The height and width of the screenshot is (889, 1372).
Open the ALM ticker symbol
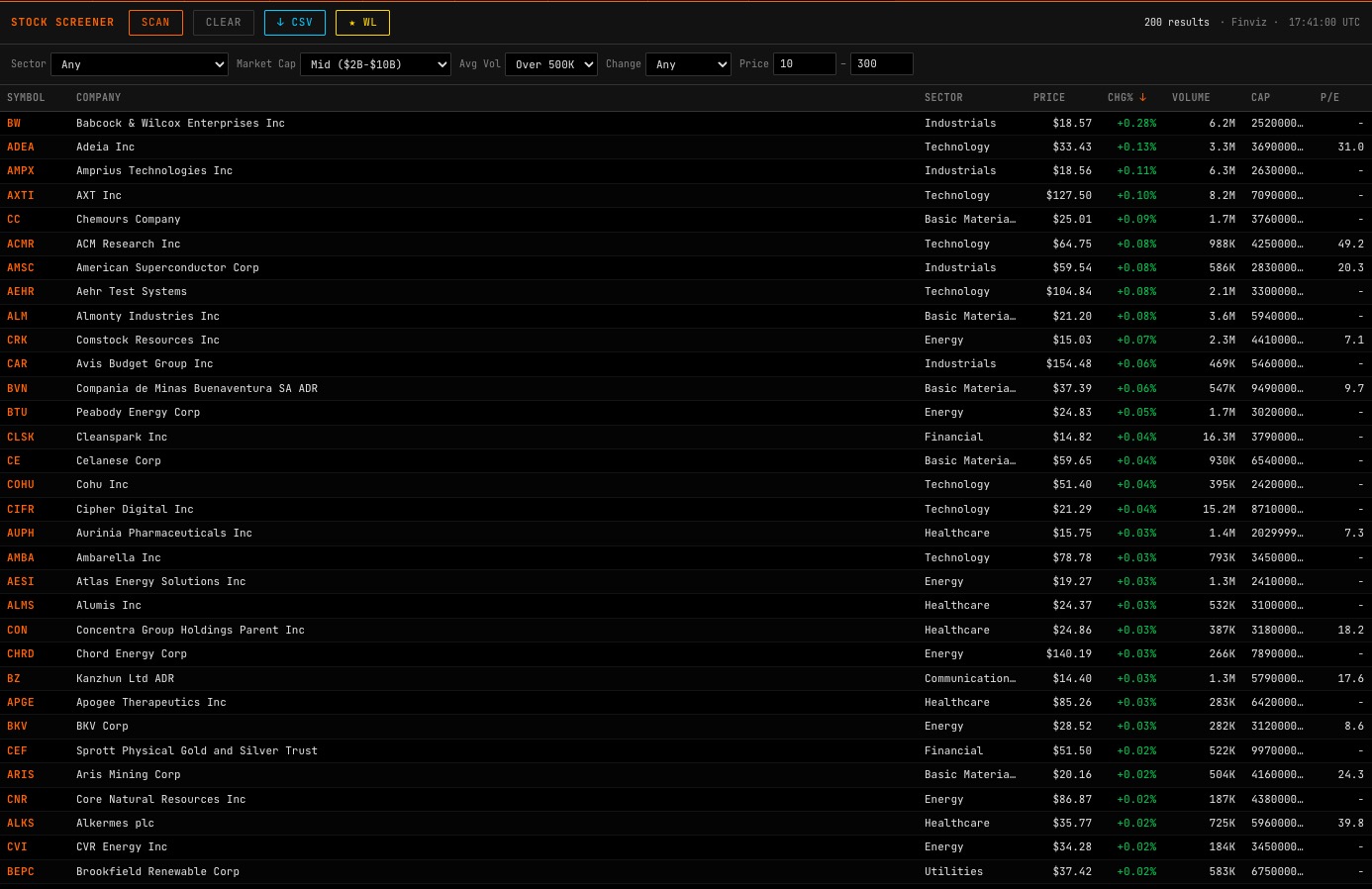coord(17,317)
